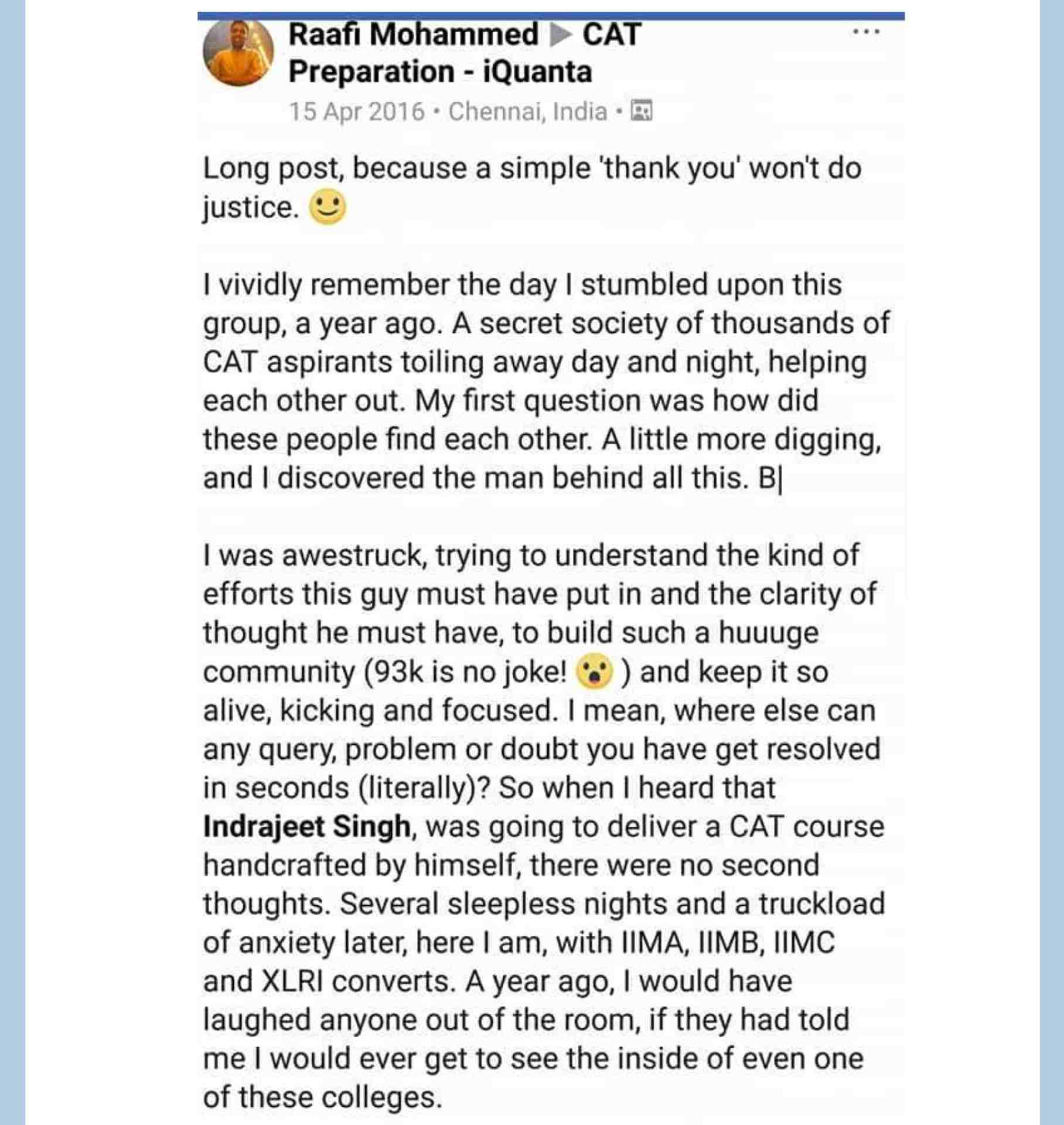Click the last line 'of these colleges.'
Viewport: 1064px width, 1125px height.
pos(323,1097)
